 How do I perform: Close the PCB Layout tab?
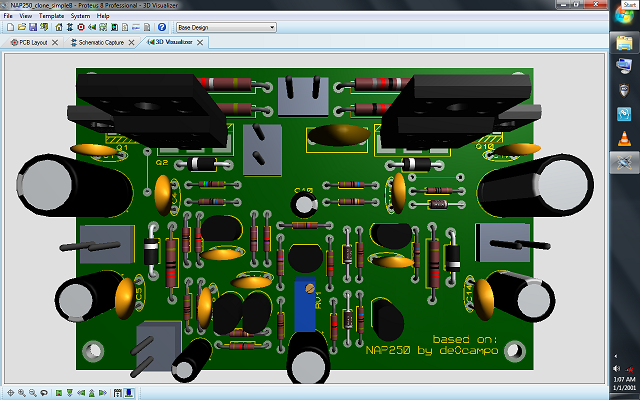[x=55, y=42]
